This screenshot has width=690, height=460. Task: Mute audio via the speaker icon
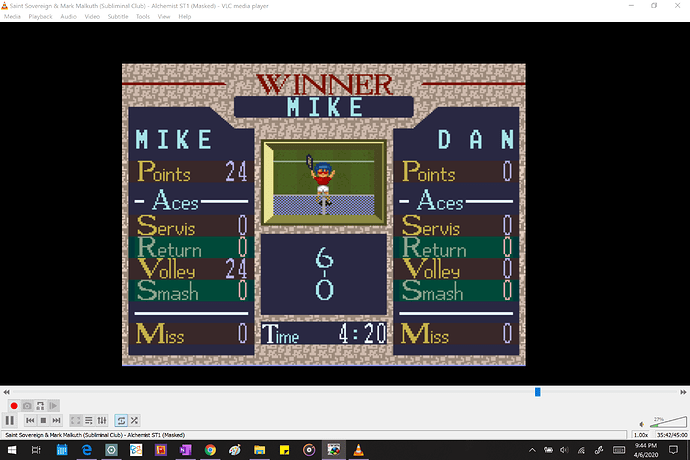642,424
